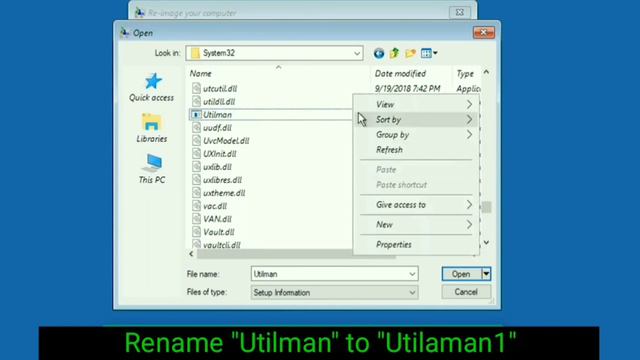
Task: Expand the Look in System32 dropdown
Action: [357, 53]
